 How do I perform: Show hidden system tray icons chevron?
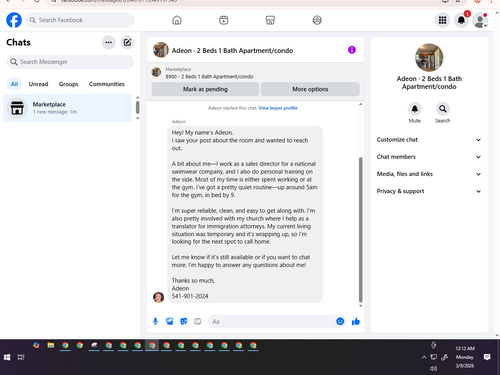pyautogui.click(x=424, y=357)
